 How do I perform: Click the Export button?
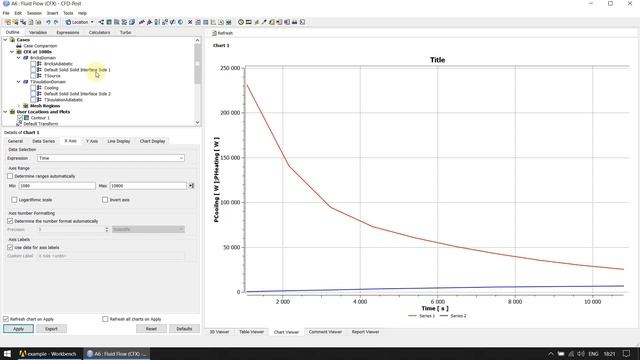pos(51,329)
